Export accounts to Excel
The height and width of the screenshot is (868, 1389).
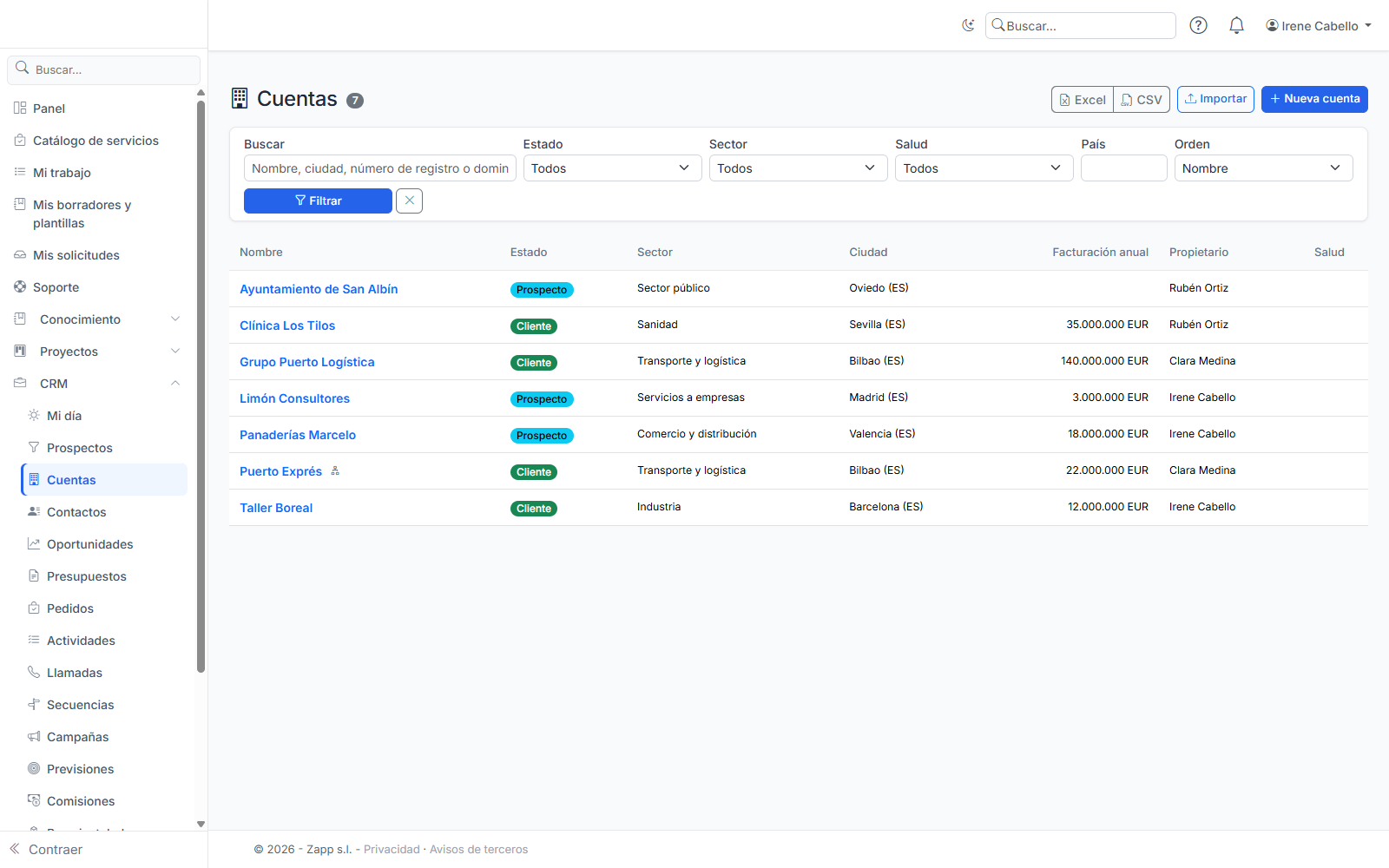click(x=1083, y=100)
